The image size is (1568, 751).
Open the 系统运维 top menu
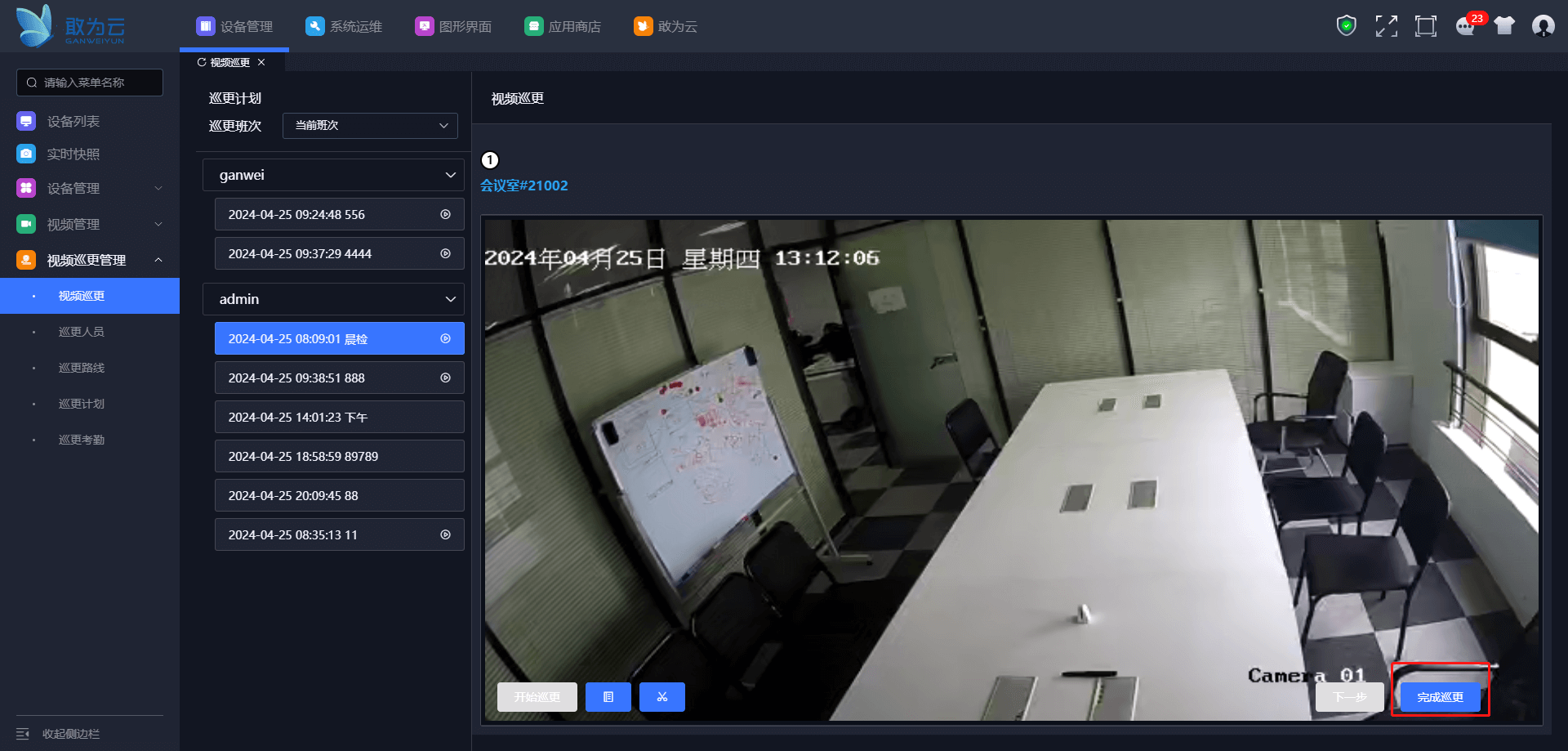pos(344,26)
